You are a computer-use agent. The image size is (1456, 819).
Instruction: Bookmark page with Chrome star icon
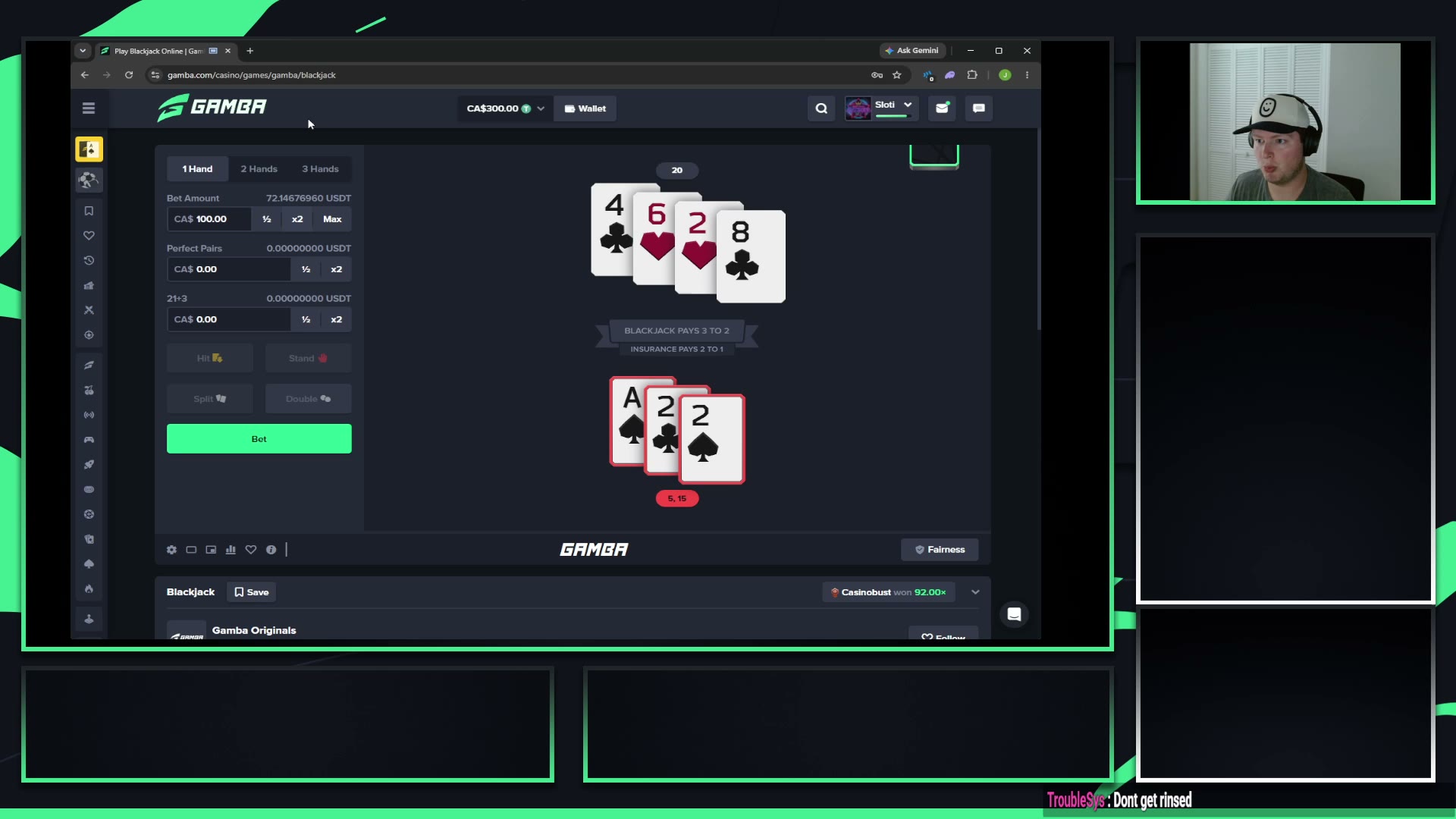click(x=897, y=75)
